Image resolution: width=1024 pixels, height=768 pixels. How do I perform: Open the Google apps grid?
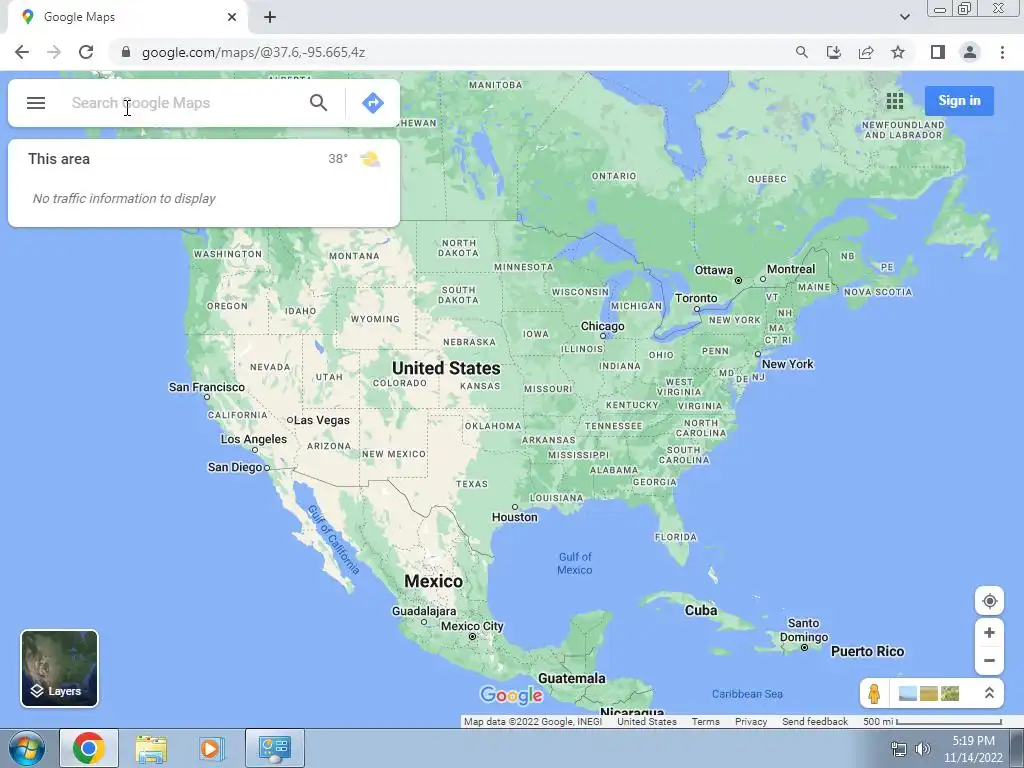click(x=895, y=101)
